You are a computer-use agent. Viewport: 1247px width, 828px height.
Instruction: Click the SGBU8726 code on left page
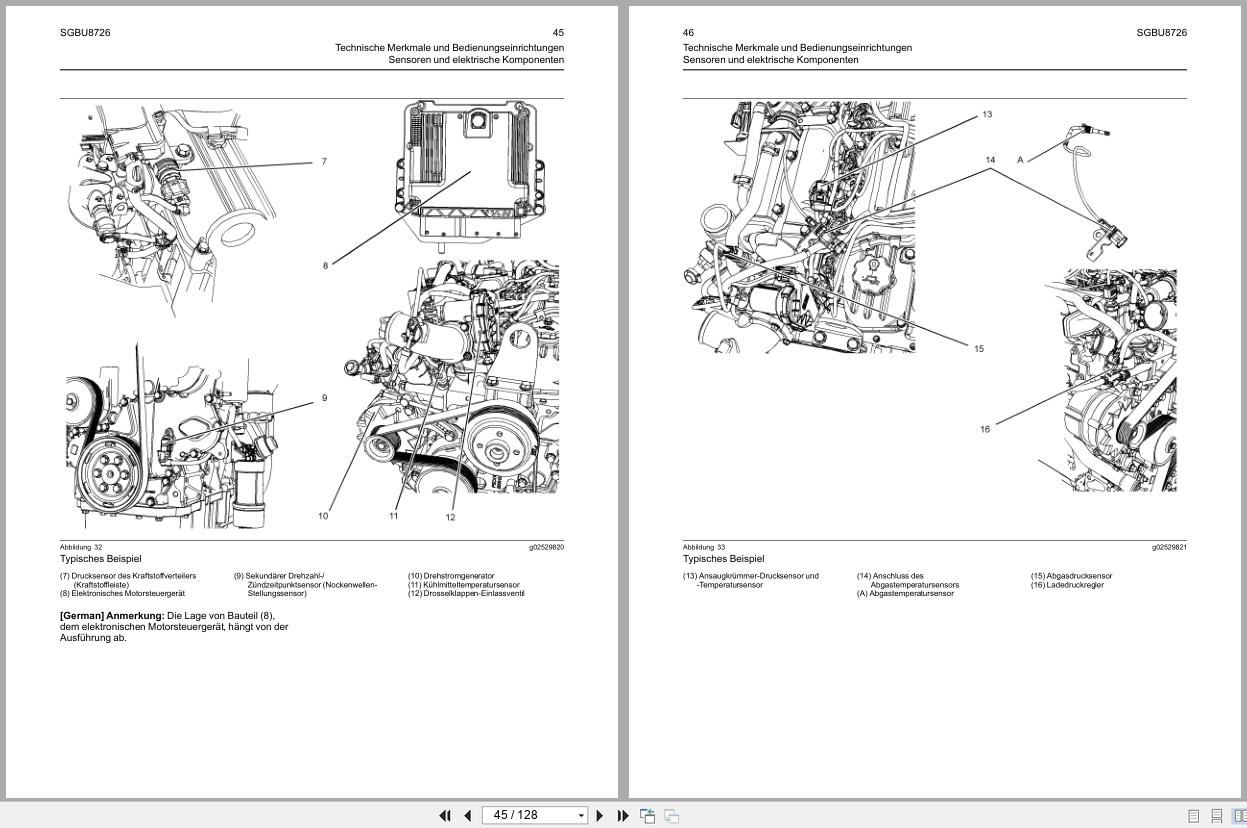(85, 33)
